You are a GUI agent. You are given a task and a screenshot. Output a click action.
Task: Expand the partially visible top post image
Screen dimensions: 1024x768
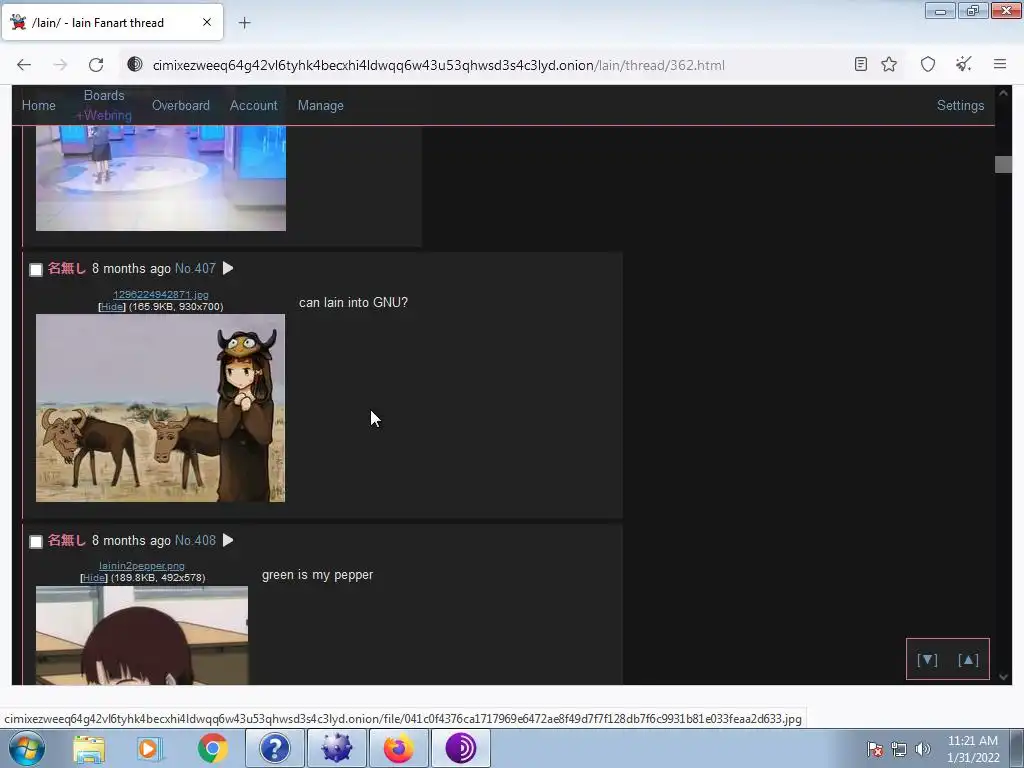point(161,178)
